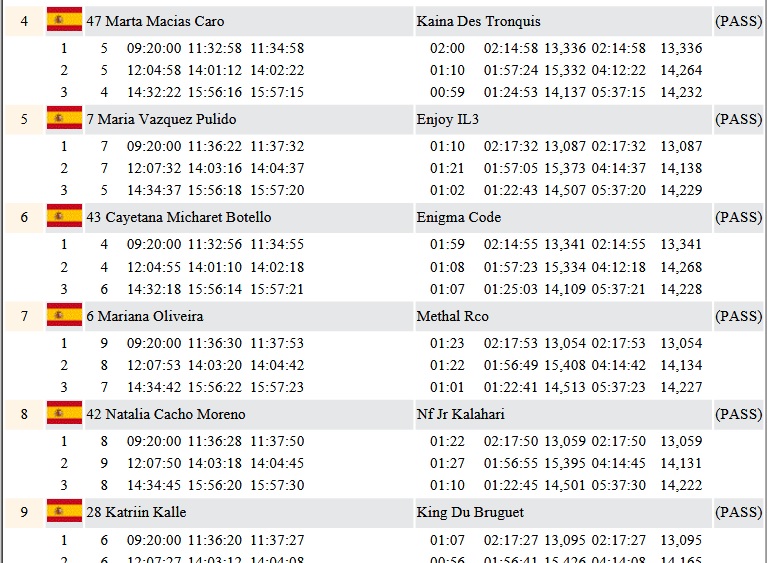Select the flag icon beside Katriin Kalle
Screen dimensions: 767x563
(x=64, y=512)
